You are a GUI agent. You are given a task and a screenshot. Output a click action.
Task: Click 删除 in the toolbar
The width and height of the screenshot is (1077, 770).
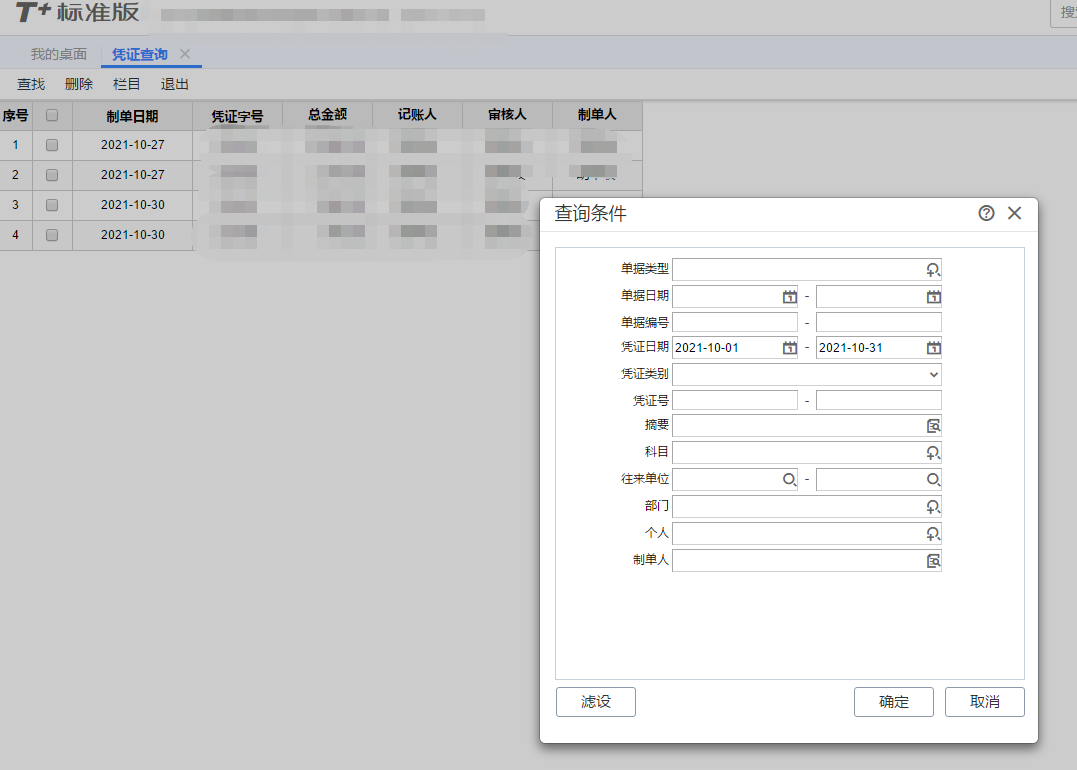pyautogui.click(x=78, y=84)
